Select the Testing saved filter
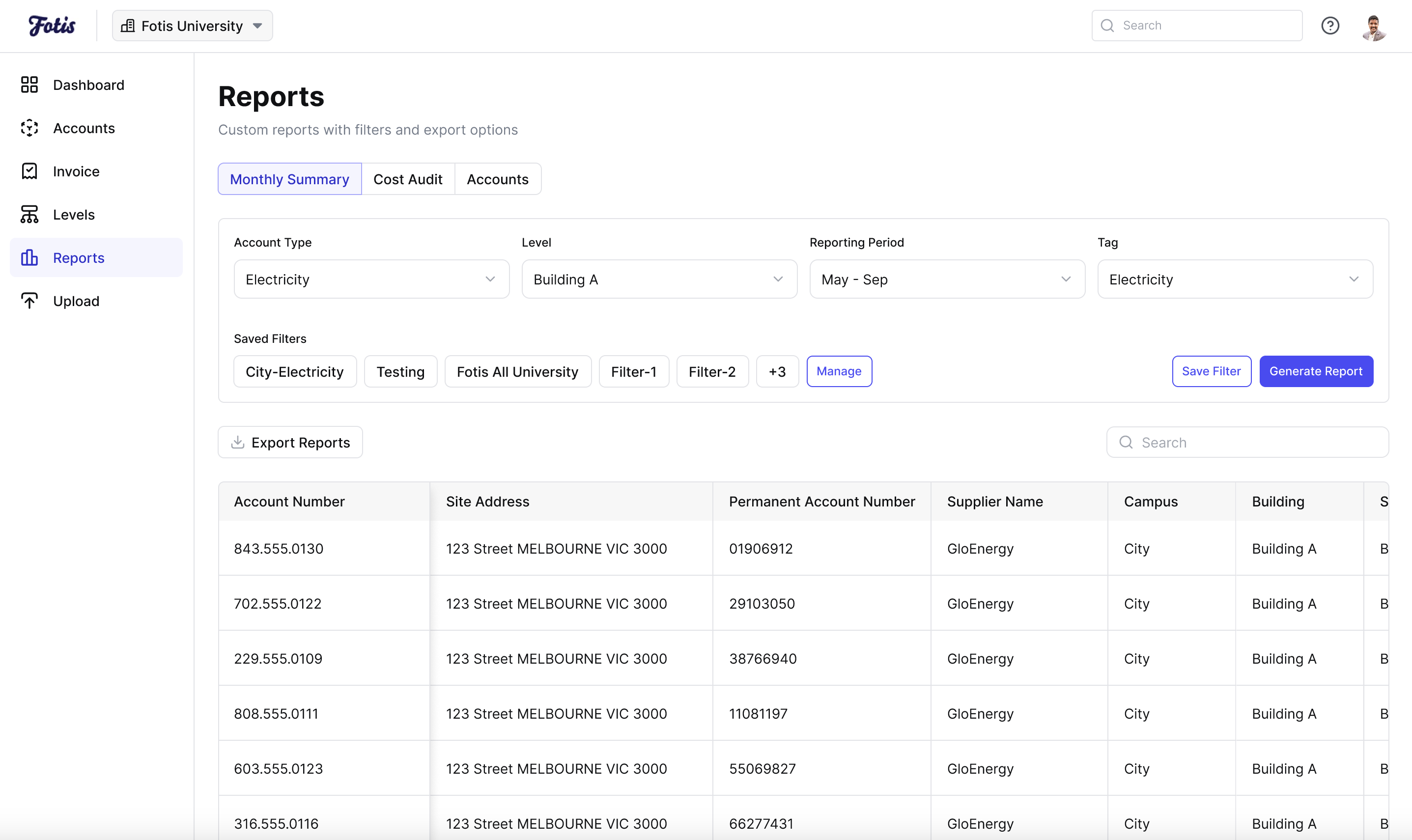The image size is (1412, 840). pyautogui.click(x=400, y=371)
